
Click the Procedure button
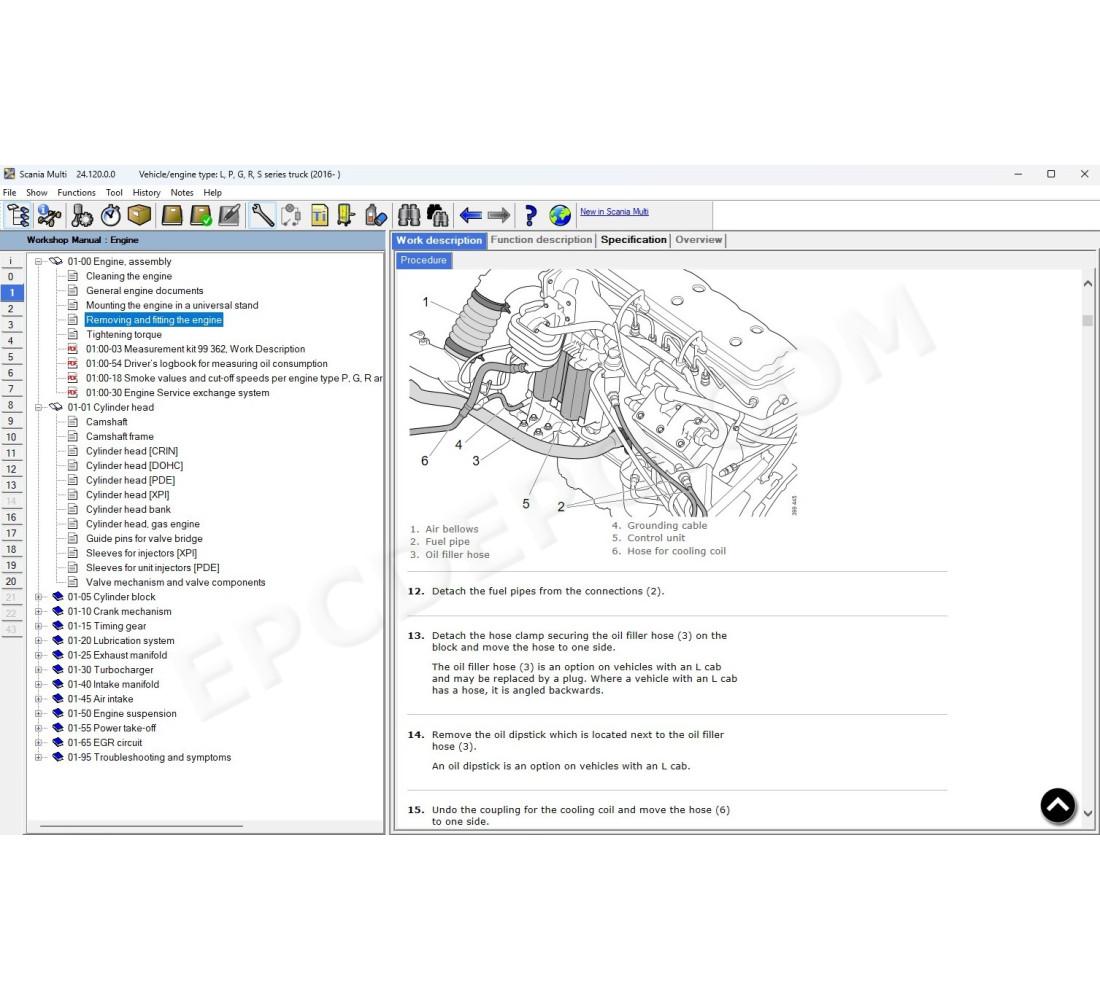(x=424, y=260)
